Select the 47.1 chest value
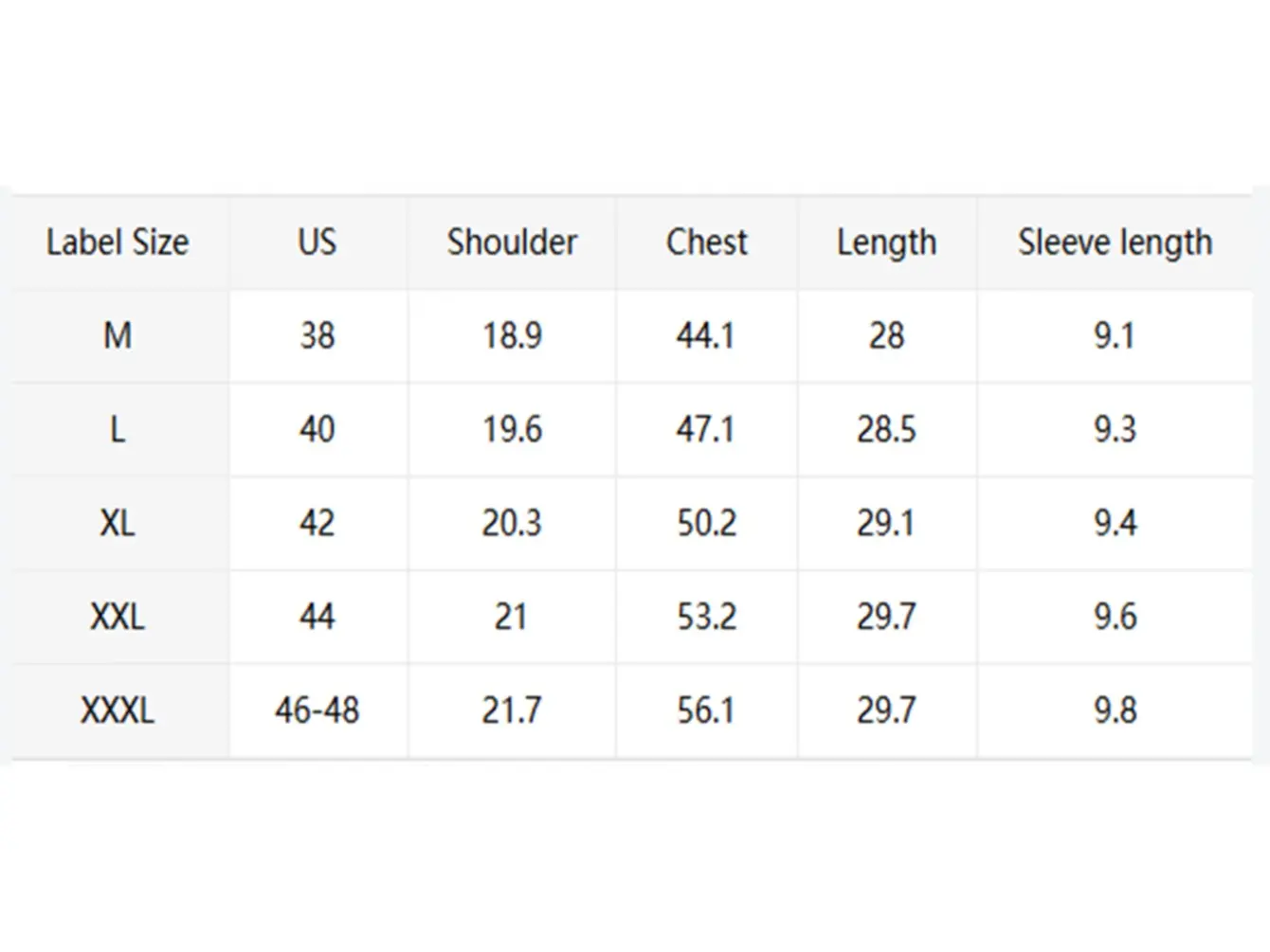This screenshot has width=1270, height=952. pos(707,429)
